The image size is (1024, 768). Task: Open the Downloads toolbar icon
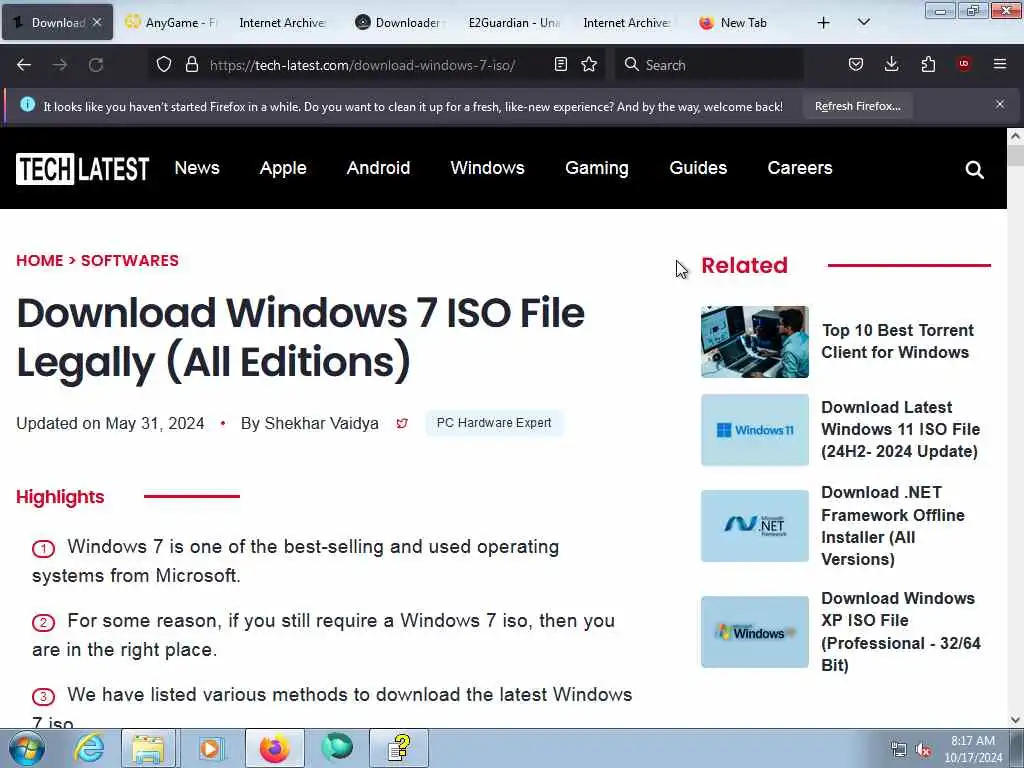[891, 64]
